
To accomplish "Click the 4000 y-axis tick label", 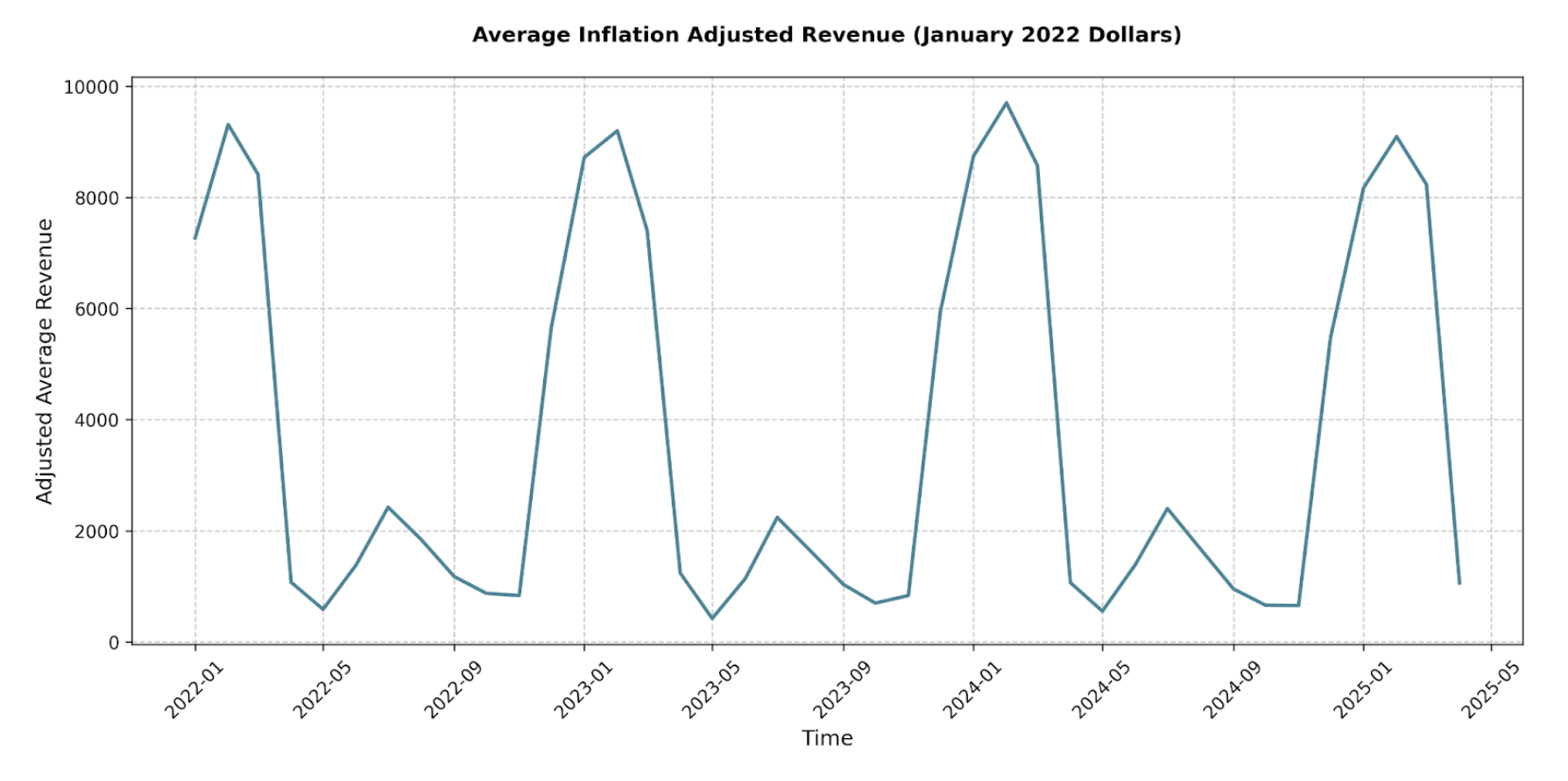I will [x=95, y=420].
